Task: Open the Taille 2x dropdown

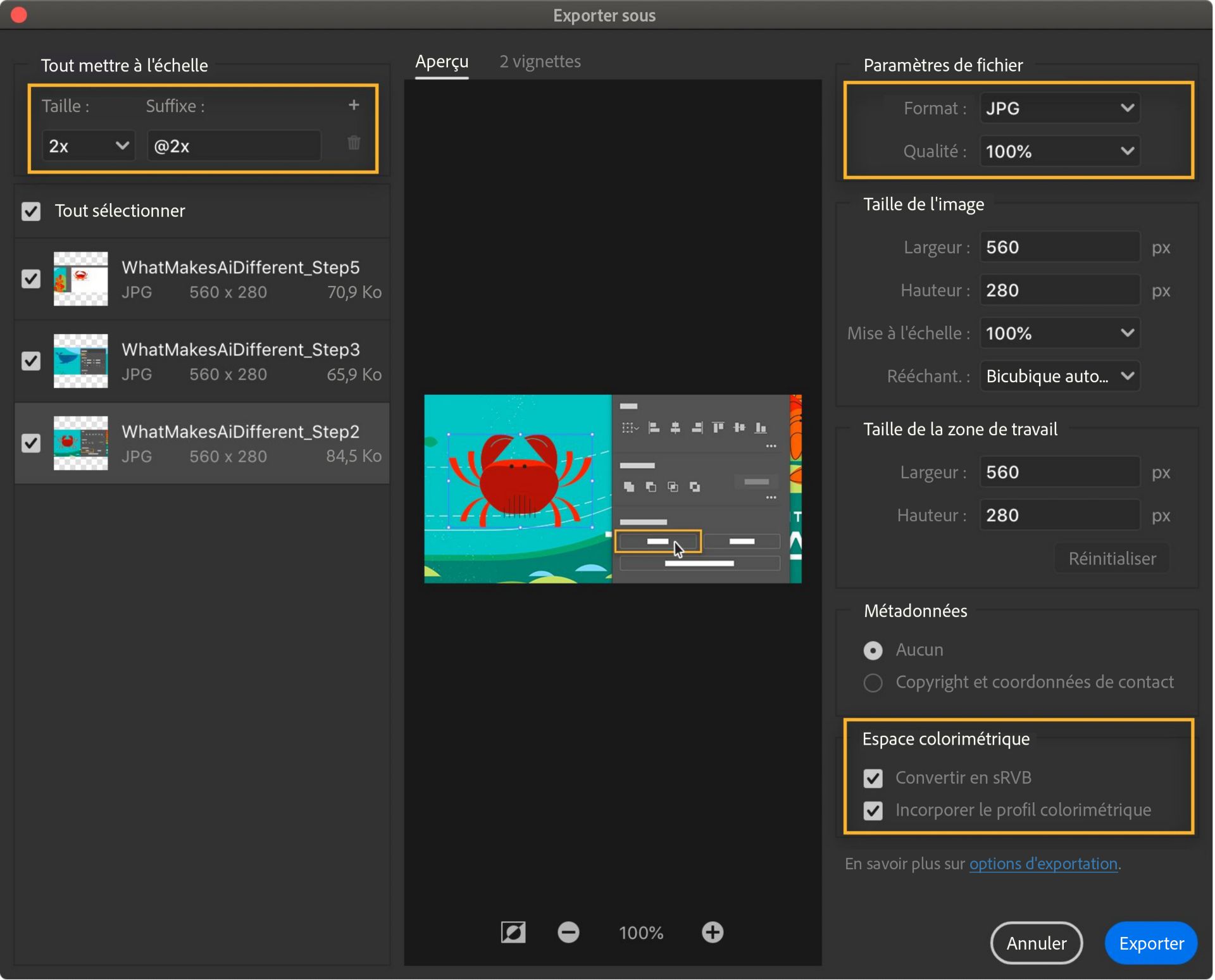Action: 89,146
